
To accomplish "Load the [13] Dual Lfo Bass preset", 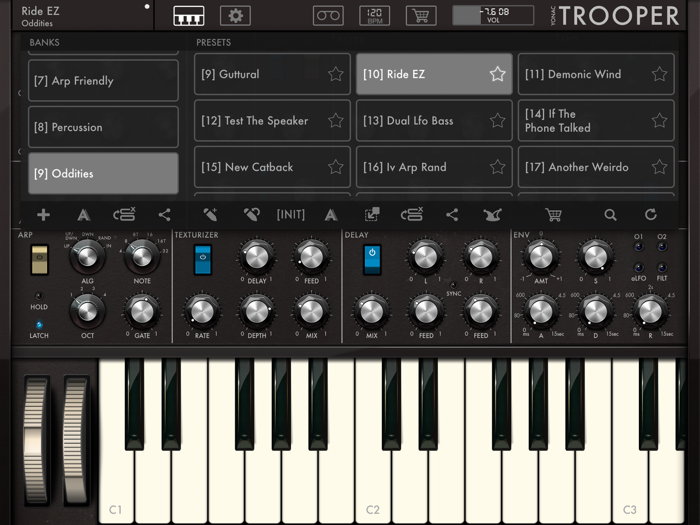I will (x=434, y=121).
